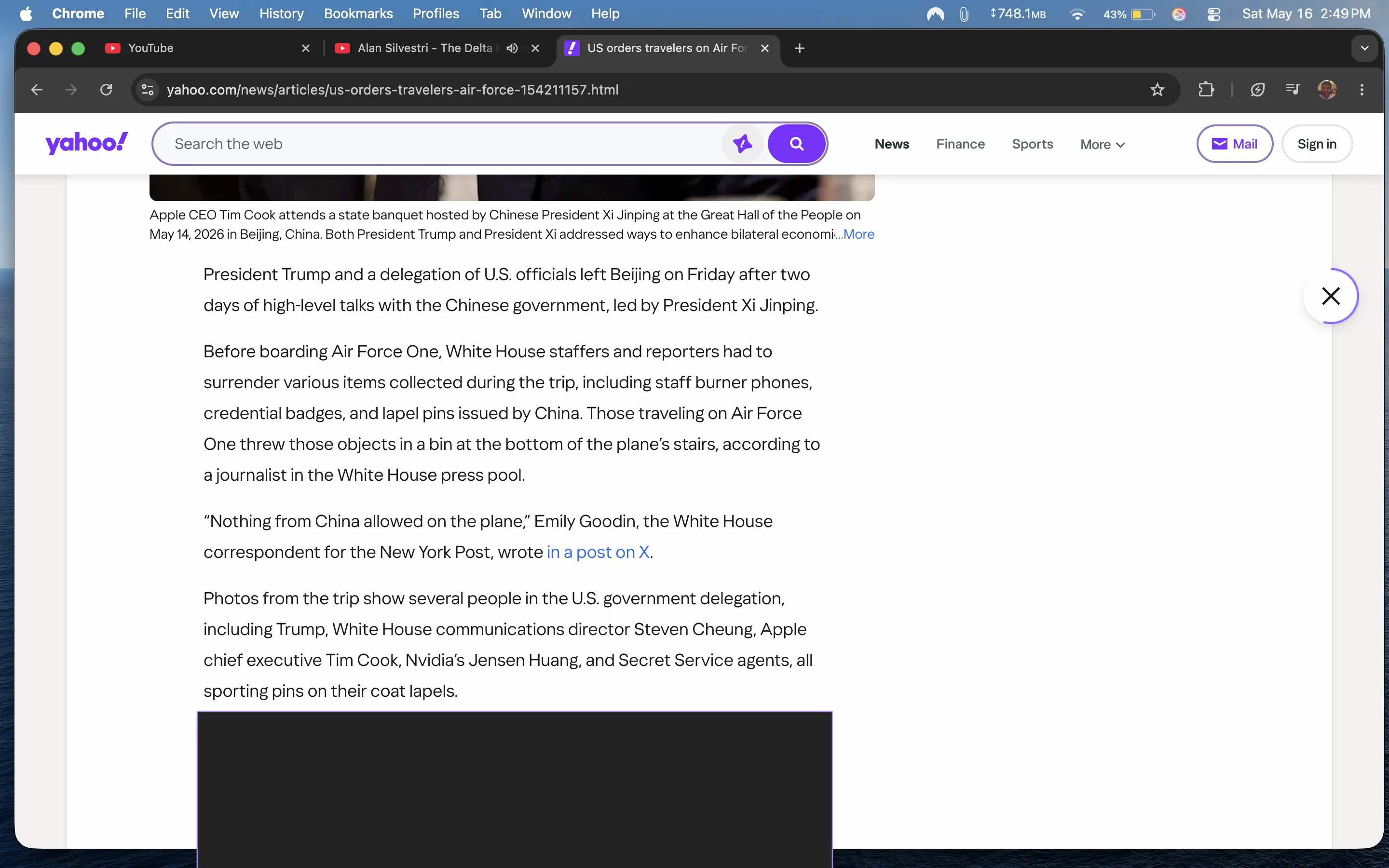Click the date and time in menu bar
This screenshot has height=868, width=1389.
1306,14
